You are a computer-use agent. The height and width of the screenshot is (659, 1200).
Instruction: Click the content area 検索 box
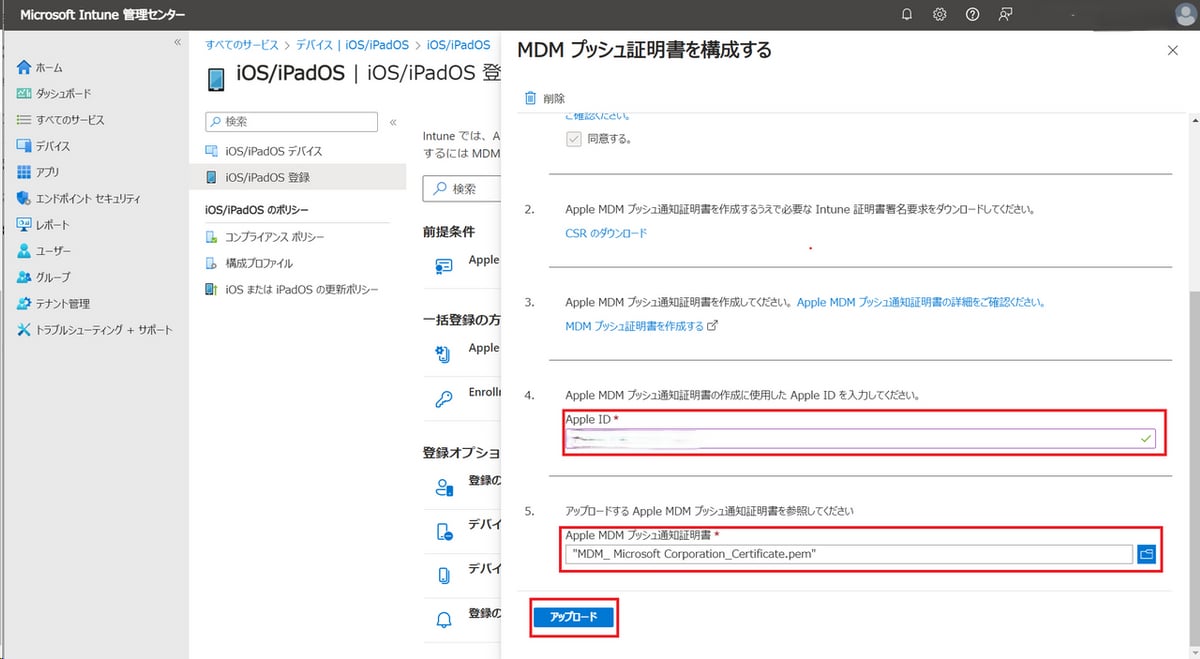[461, 189]
